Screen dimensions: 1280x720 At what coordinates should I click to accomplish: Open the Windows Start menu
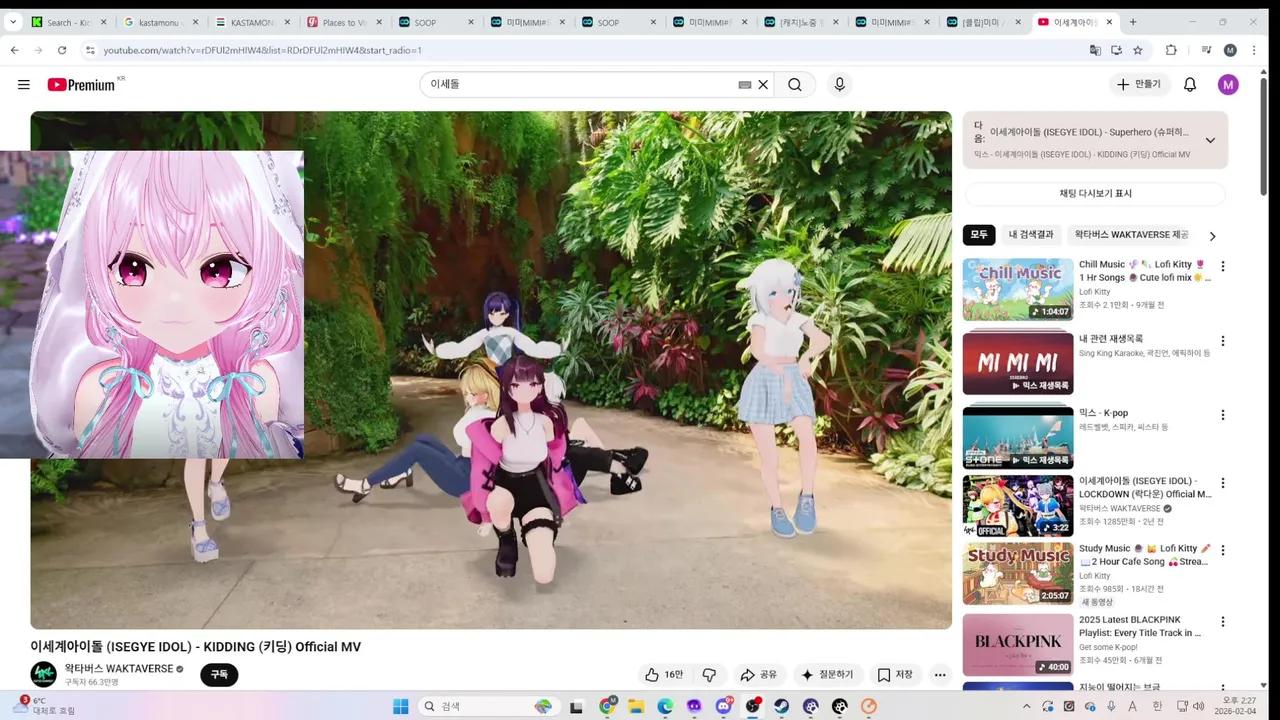[401, 706]
